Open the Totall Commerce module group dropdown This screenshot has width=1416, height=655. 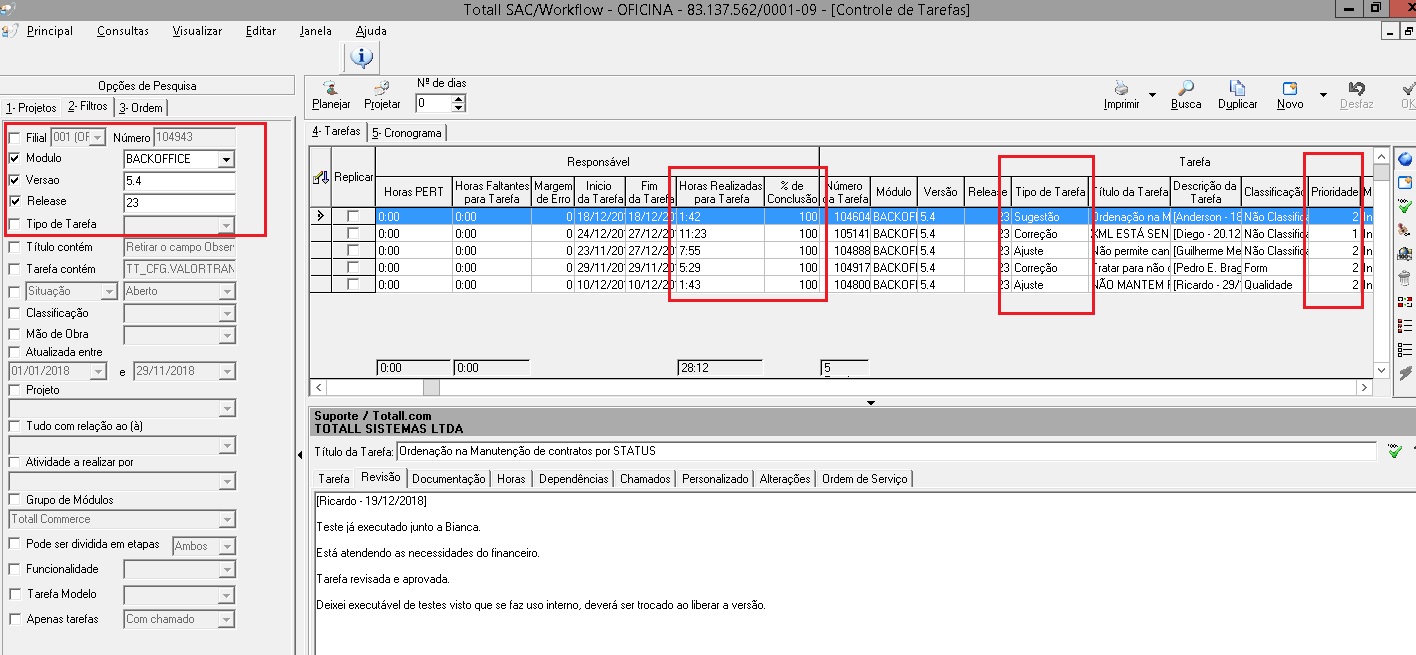pyautogui.click(x=226, y=519)
